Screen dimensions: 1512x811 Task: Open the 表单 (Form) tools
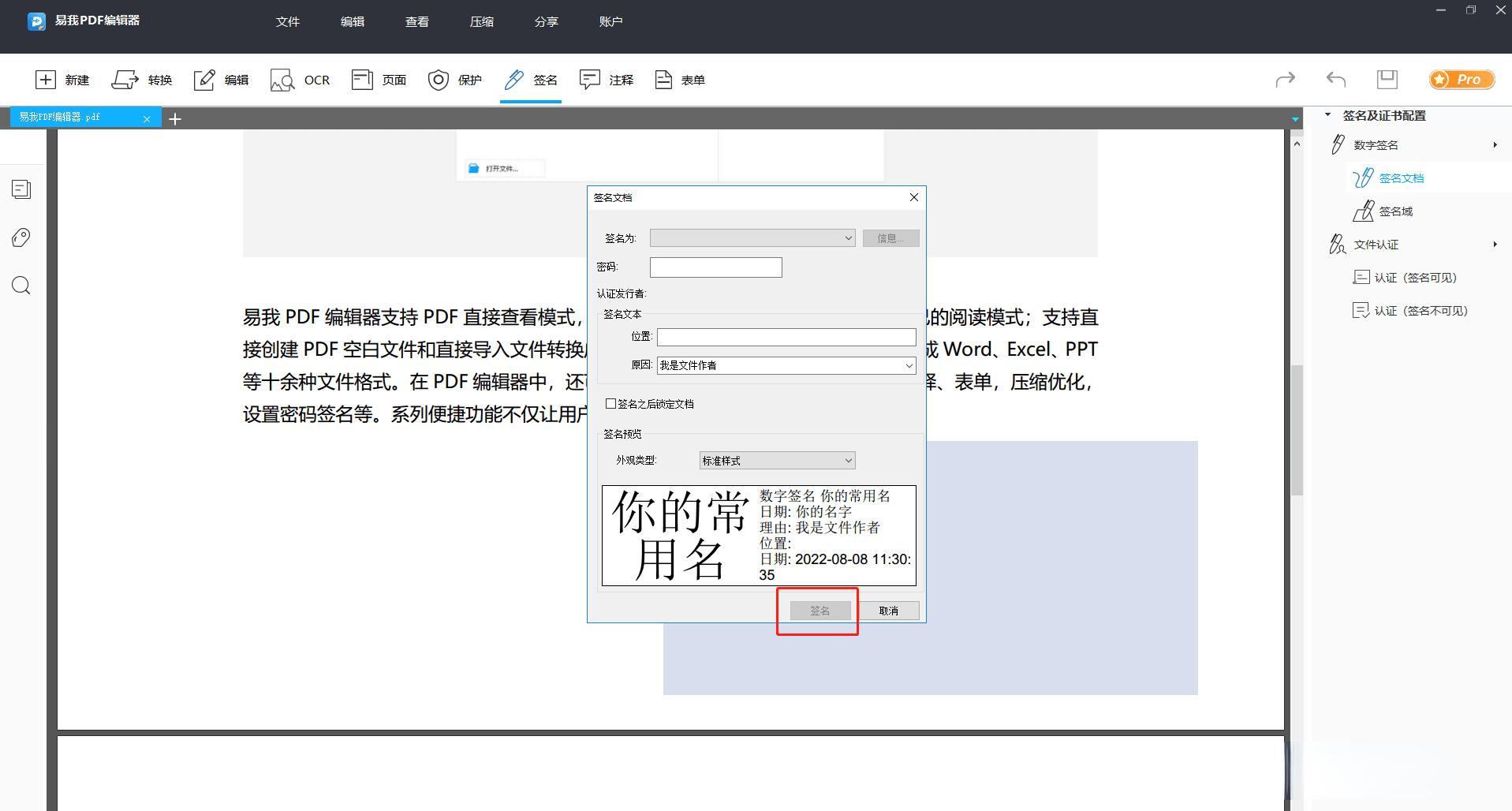680,80
